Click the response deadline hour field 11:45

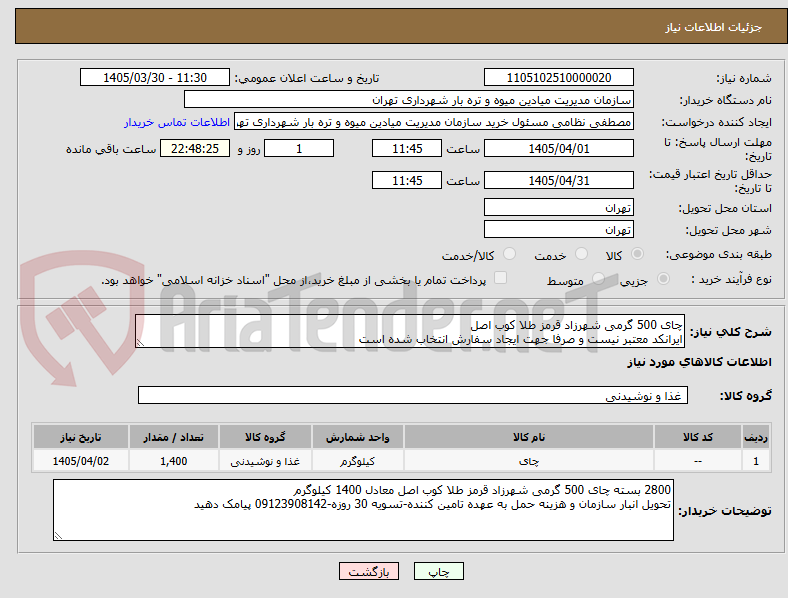point(407,148)
